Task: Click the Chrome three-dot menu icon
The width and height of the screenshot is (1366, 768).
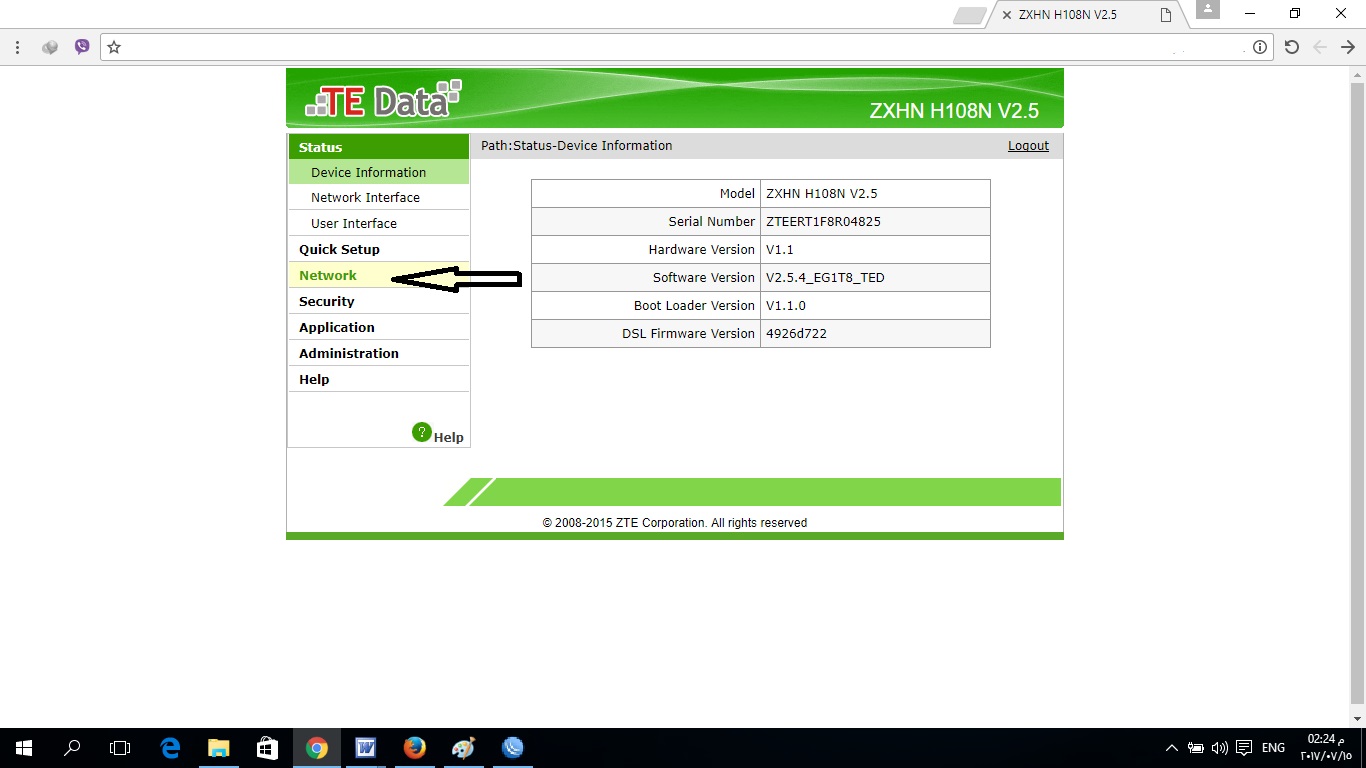Action: pyautogui.click(x=18, y=47)
